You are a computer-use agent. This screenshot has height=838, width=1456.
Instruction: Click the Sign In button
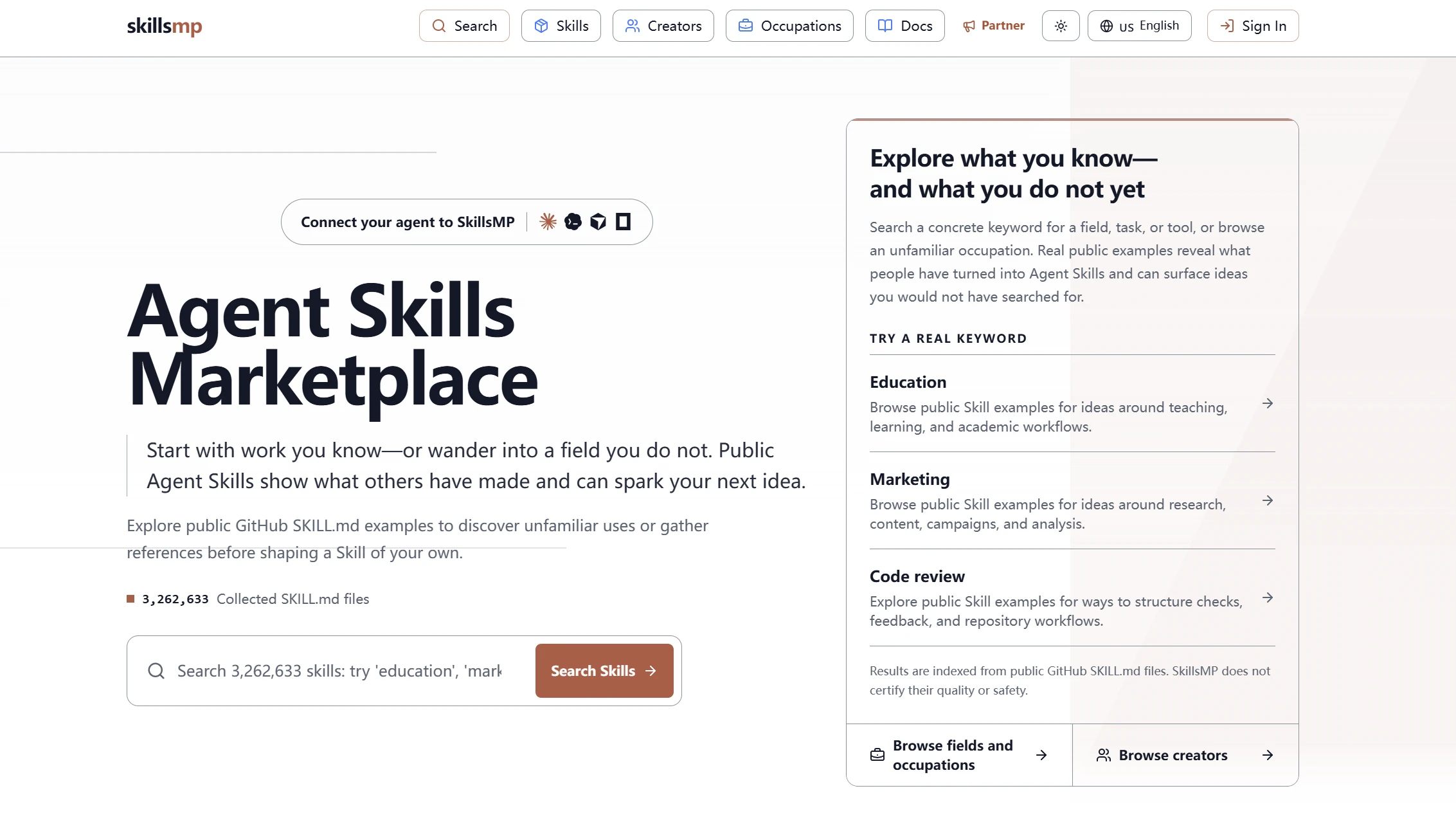coord(1252,26)
